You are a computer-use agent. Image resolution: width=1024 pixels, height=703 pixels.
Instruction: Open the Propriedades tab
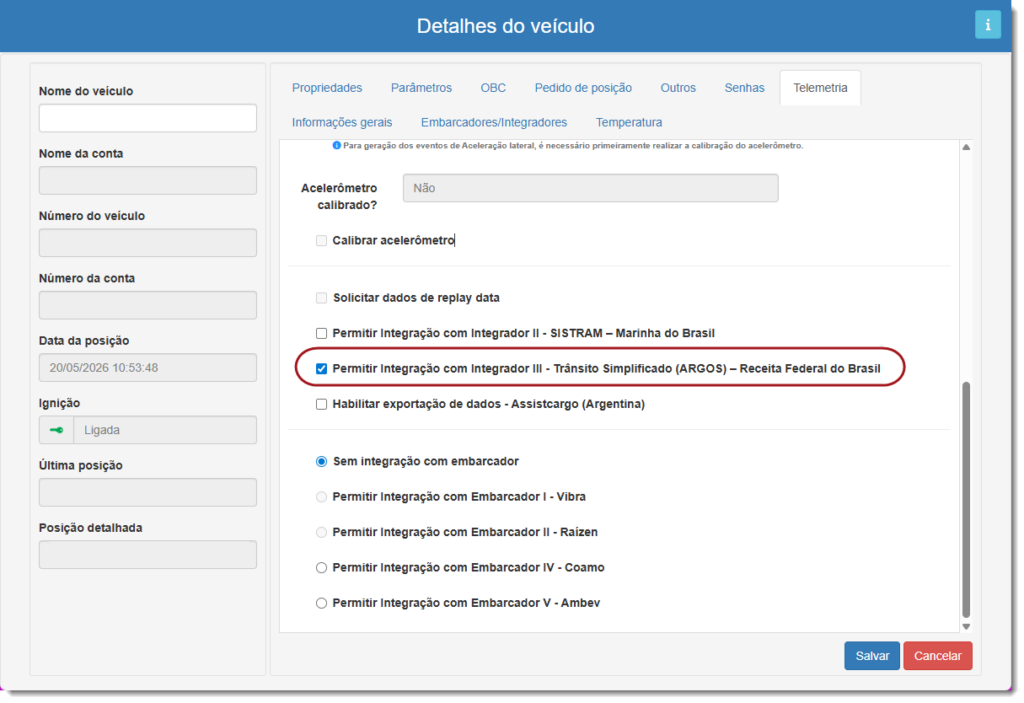tap(327, 88)
